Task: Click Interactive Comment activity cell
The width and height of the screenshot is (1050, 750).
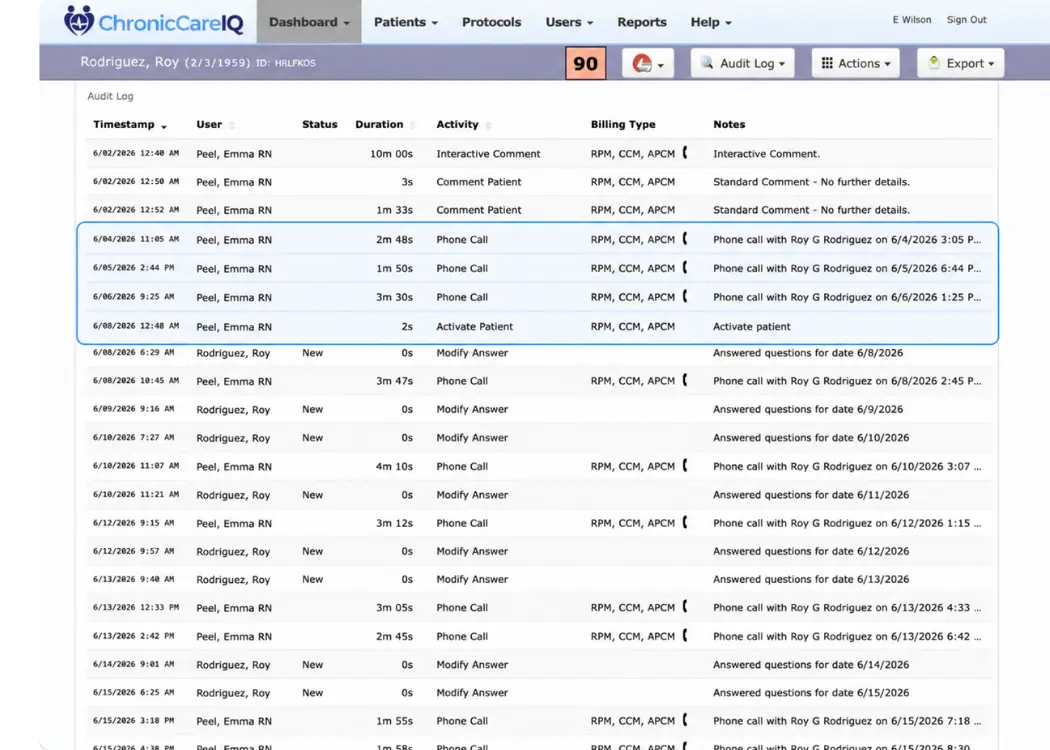Action: click(488, 153)
